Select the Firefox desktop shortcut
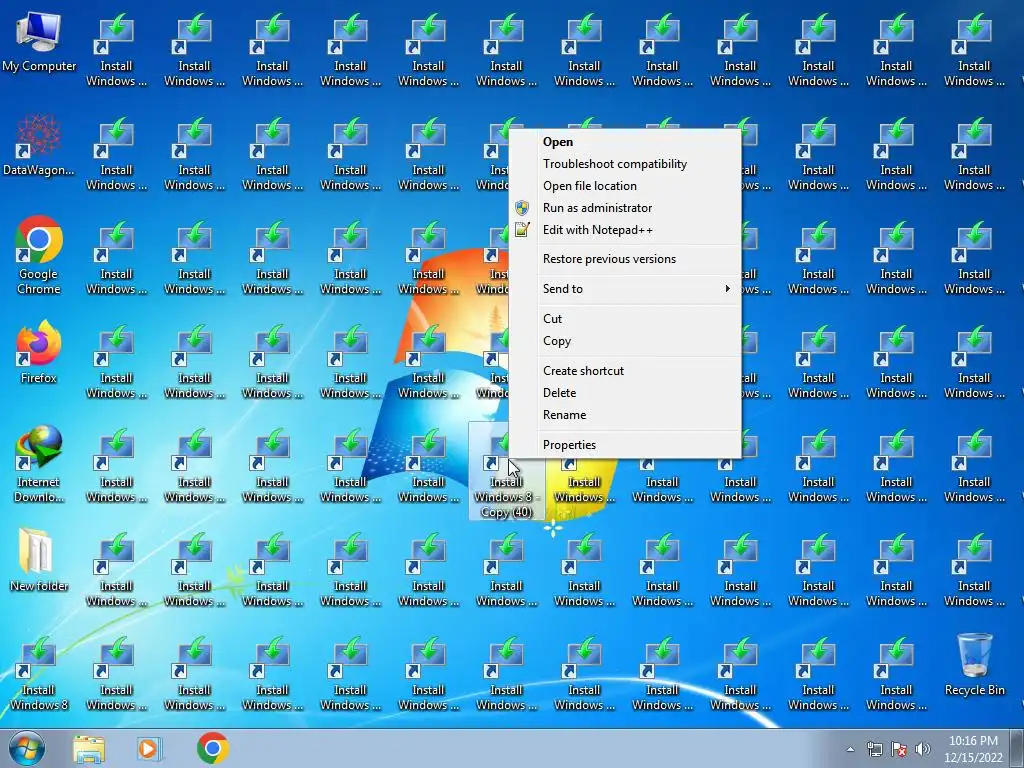 (x=39, y=353)
